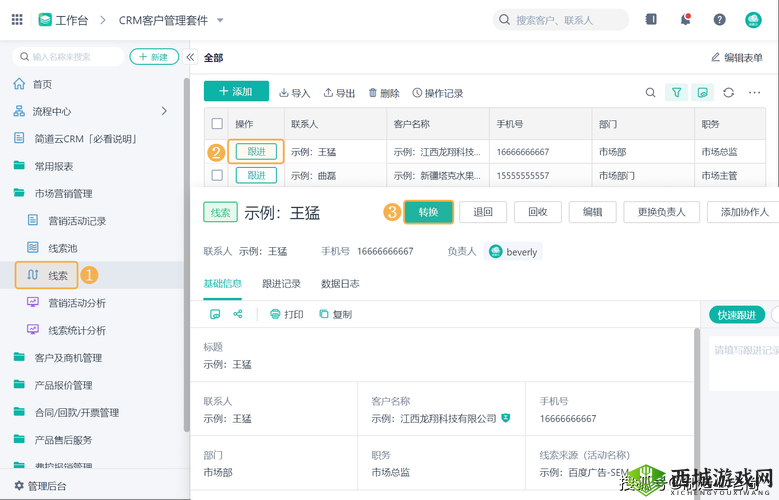Viewport: 779px width, 500px height.
Task: Click the beverly owner tag
Action: click(x=513, y=251)
